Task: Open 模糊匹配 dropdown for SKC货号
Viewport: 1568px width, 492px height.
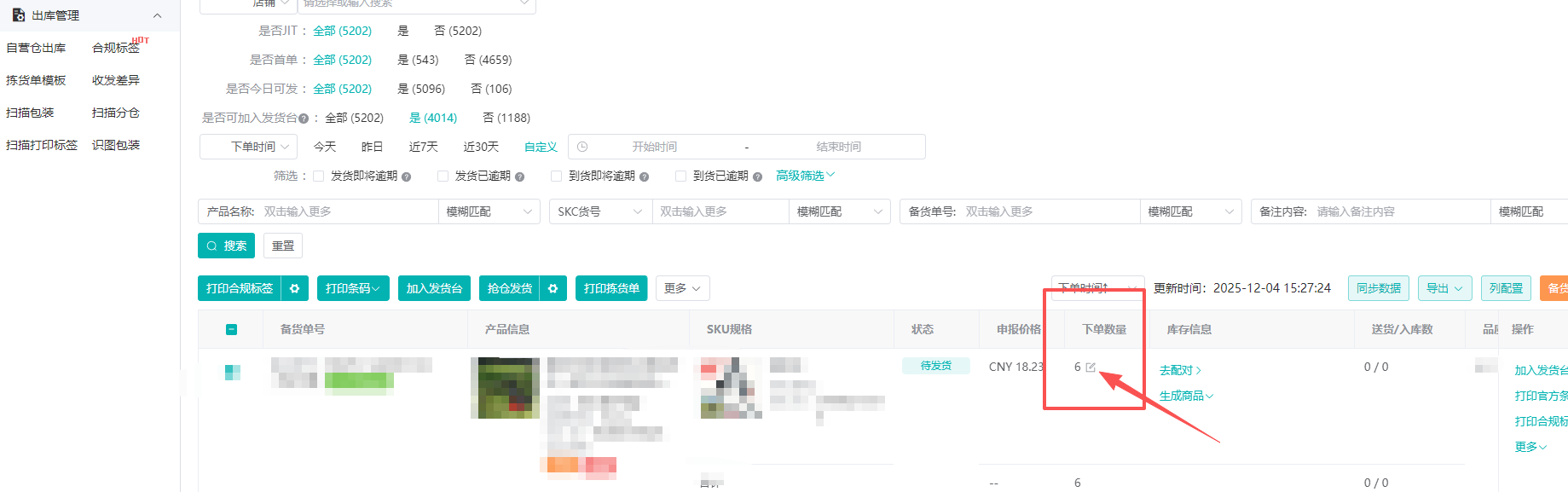Action: coord(839,211)
